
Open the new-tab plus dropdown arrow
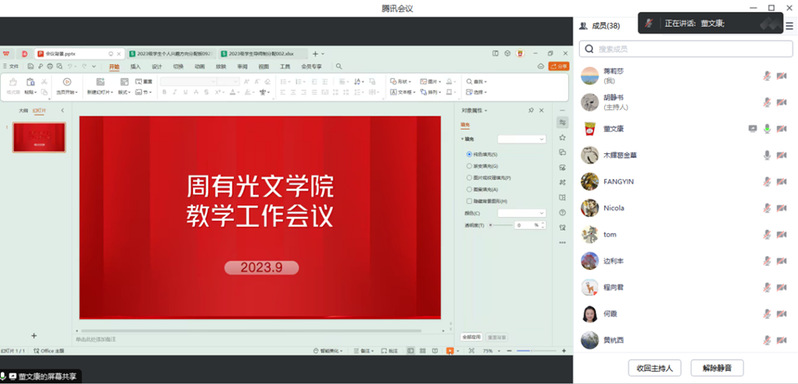coord(323,53)
